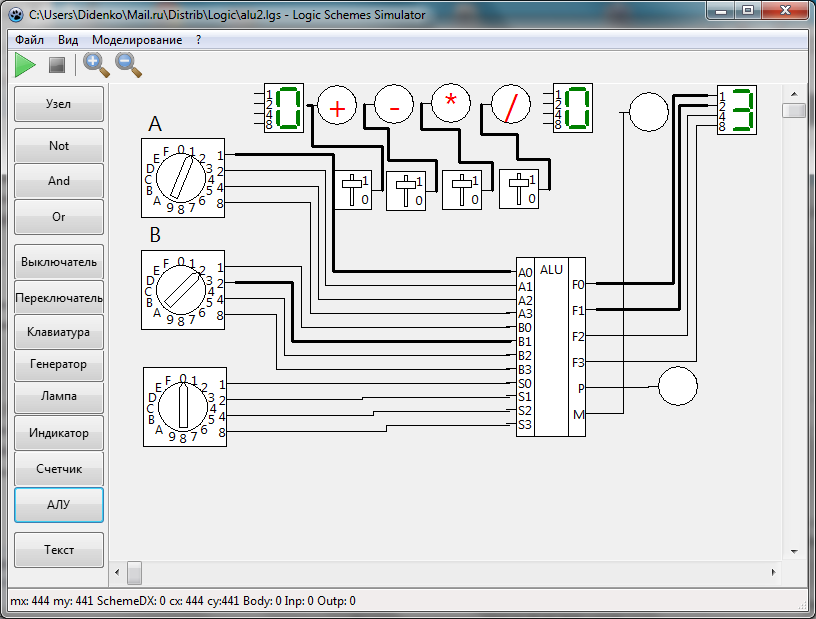Select the АЛУ component button
816x619 pixels.
click(59, 505)
